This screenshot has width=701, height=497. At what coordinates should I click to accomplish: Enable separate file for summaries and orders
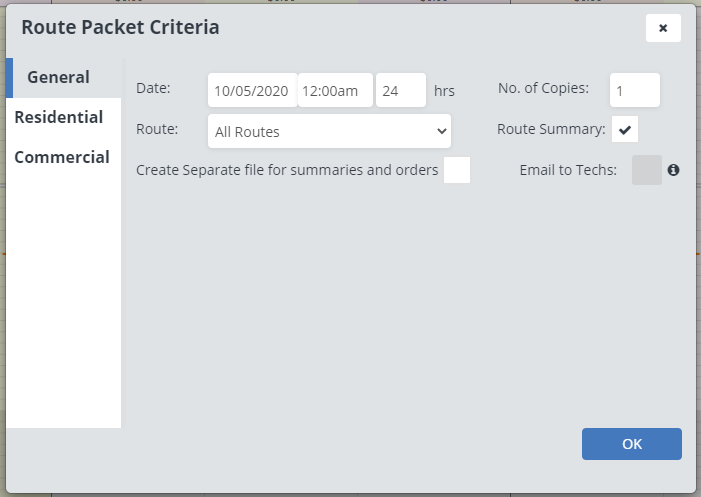(457, 170)
